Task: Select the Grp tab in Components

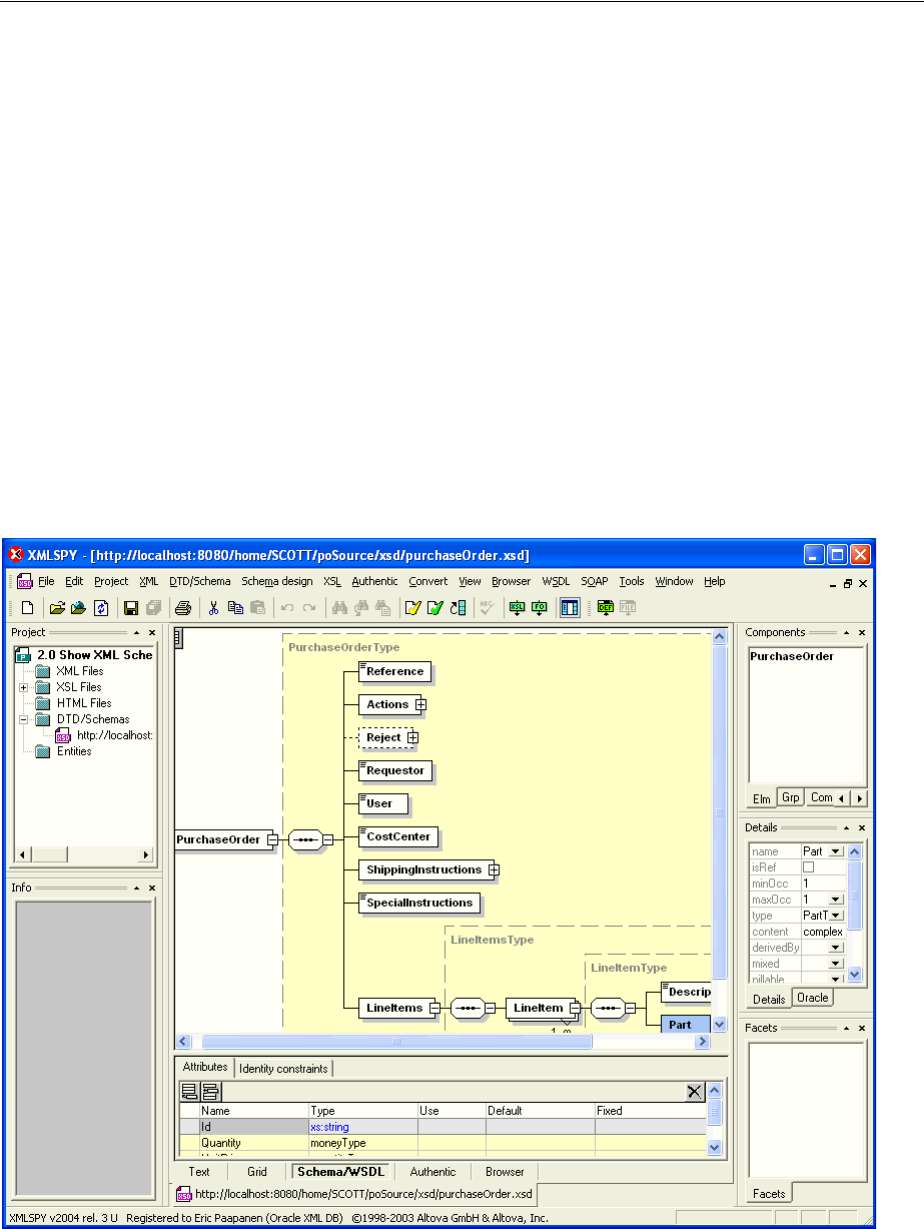Action: click(x=791, y=797)
